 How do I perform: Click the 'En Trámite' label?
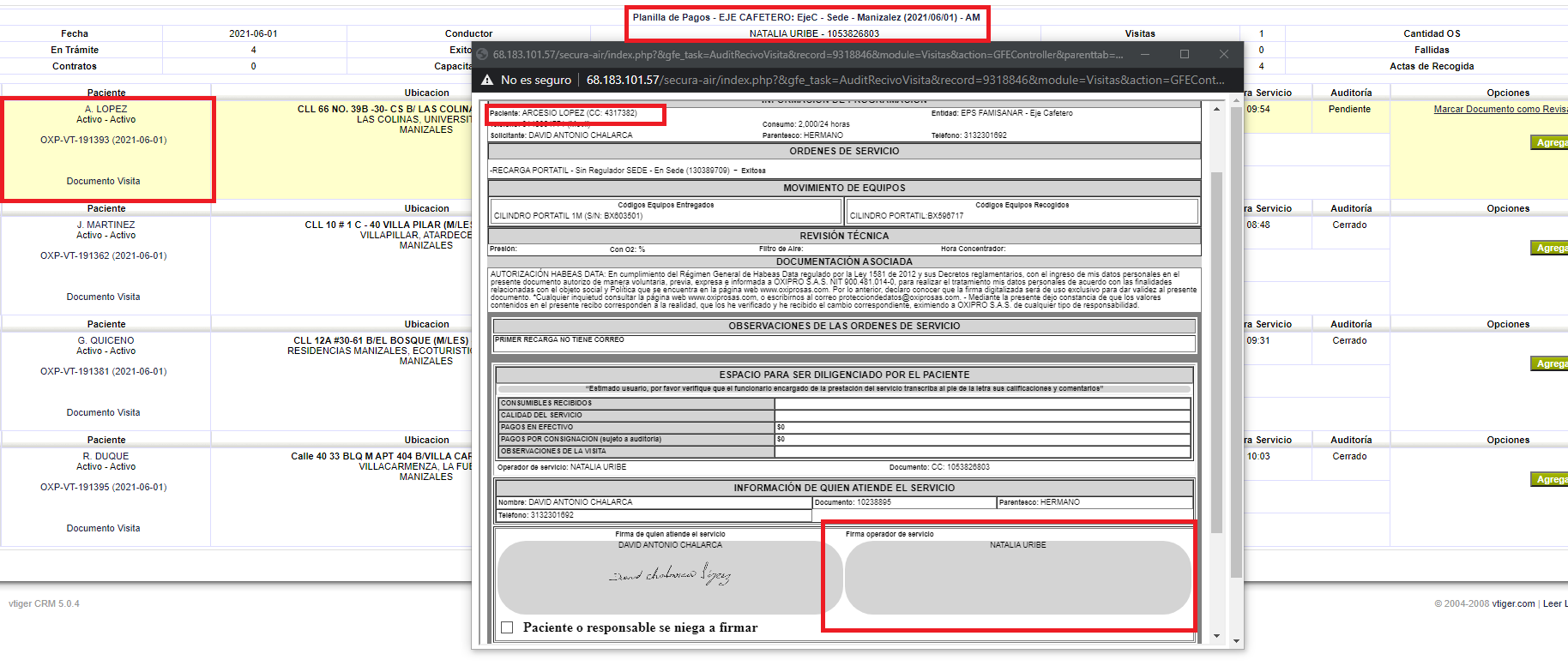click(x=75, y=50)
